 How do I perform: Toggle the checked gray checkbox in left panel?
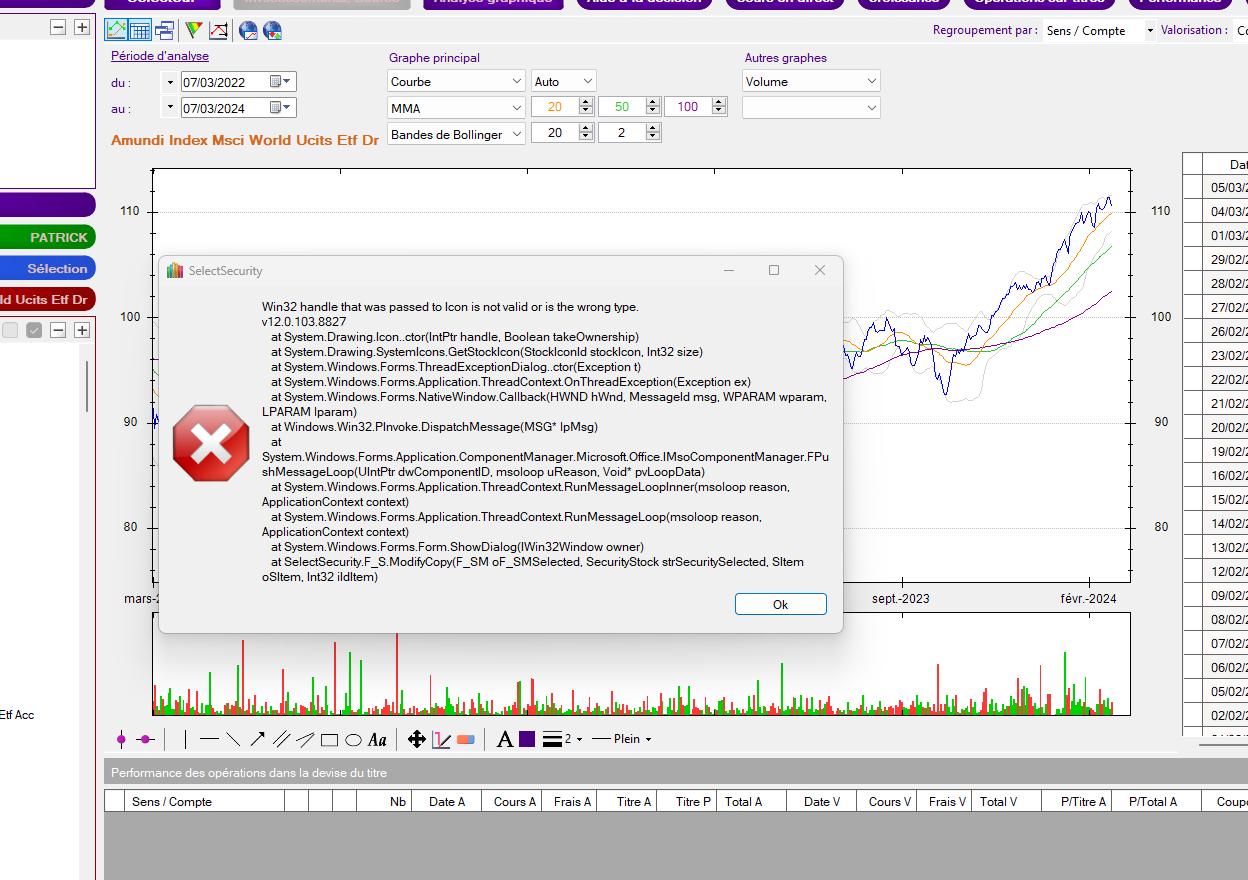[x=34, y=330]
